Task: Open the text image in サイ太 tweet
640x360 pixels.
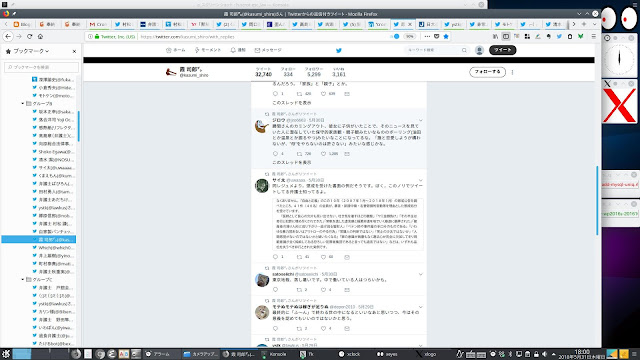Action: (348, 224)
